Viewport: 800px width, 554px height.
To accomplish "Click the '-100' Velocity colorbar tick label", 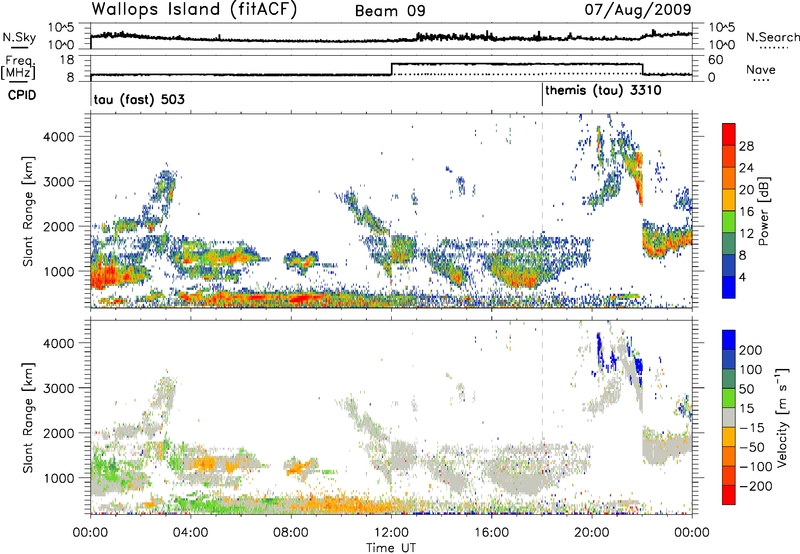I will coord(756,466).
